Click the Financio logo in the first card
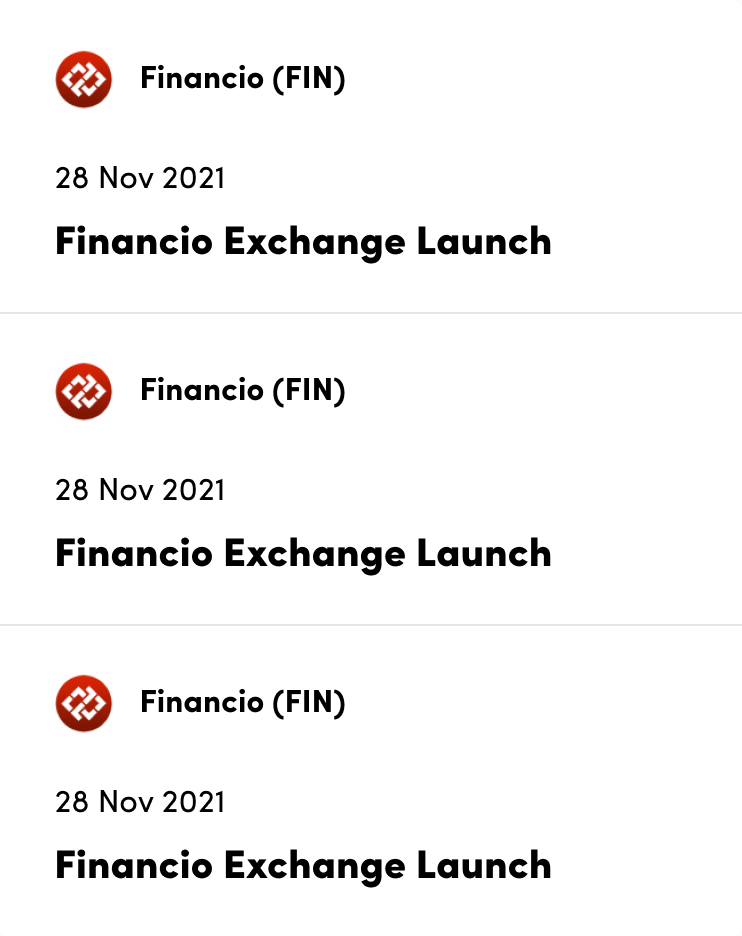Screen dimensions: 742x936 tap(84, 79)
